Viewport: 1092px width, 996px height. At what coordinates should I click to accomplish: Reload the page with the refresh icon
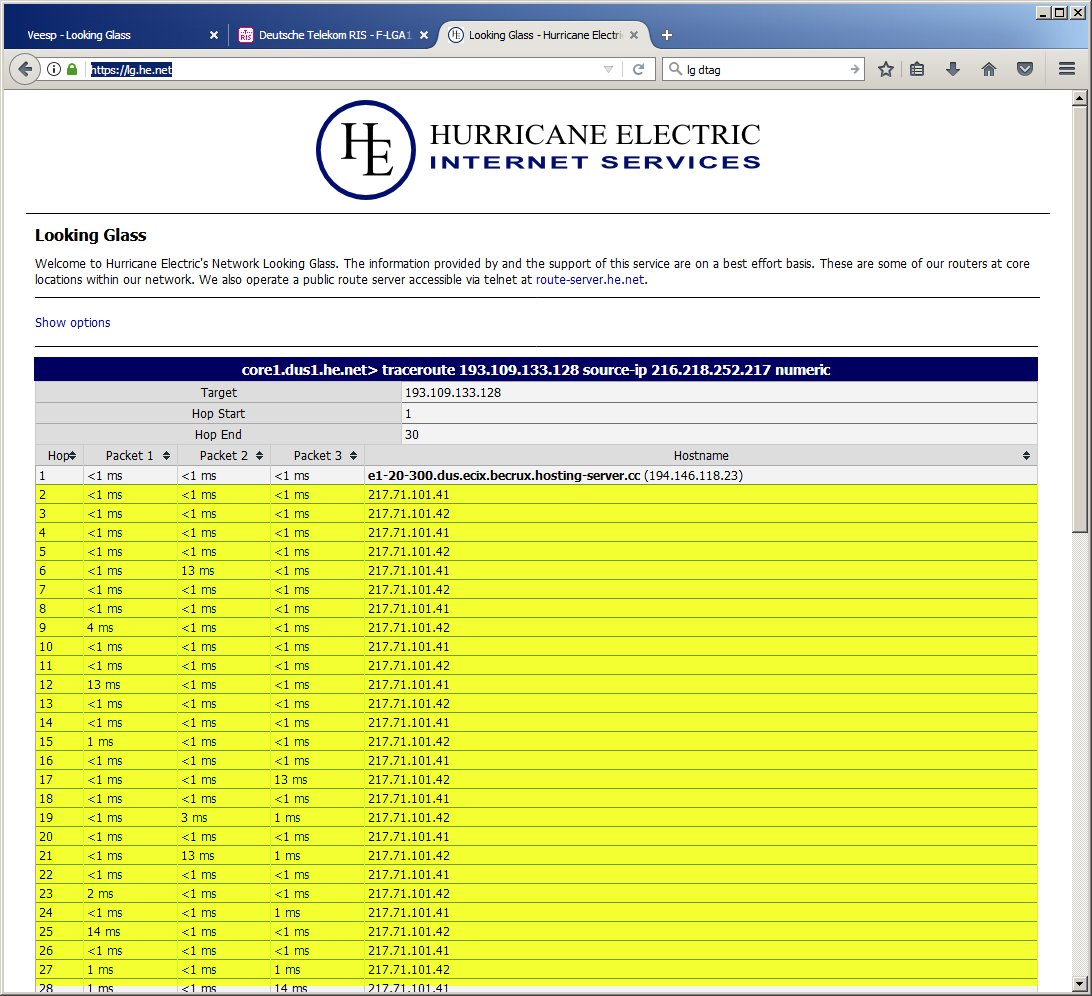pos(638,69)
